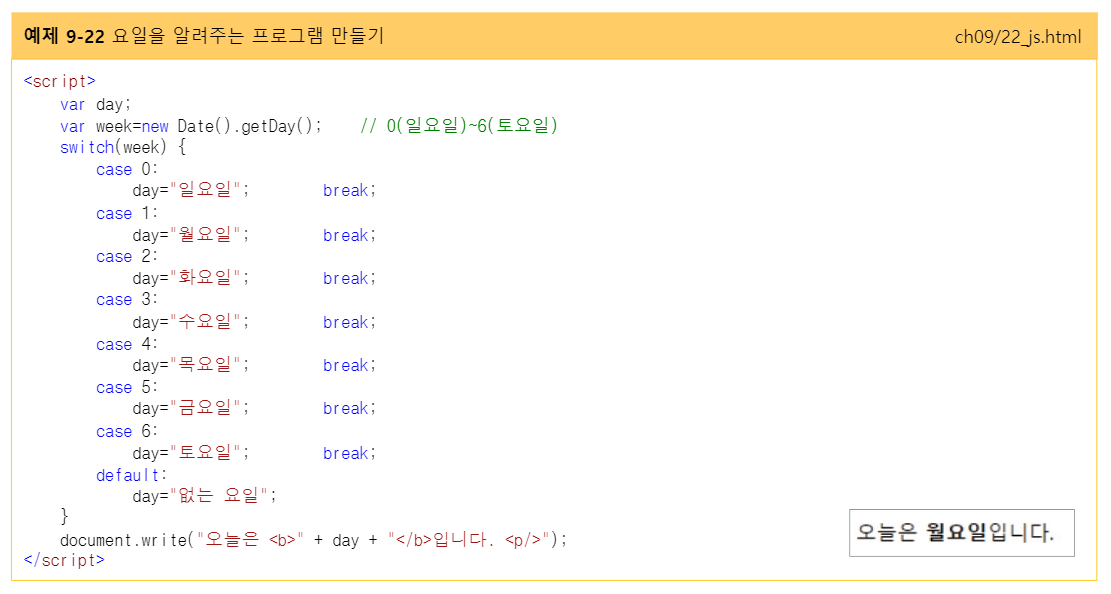
Task: Click the string "수요일"
Action: tap(205, 322)
